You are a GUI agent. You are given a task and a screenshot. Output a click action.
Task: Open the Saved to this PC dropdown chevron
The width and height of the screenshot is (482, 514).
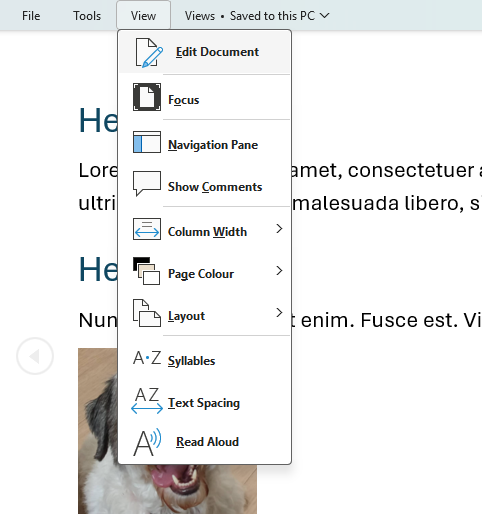point(324,15)
